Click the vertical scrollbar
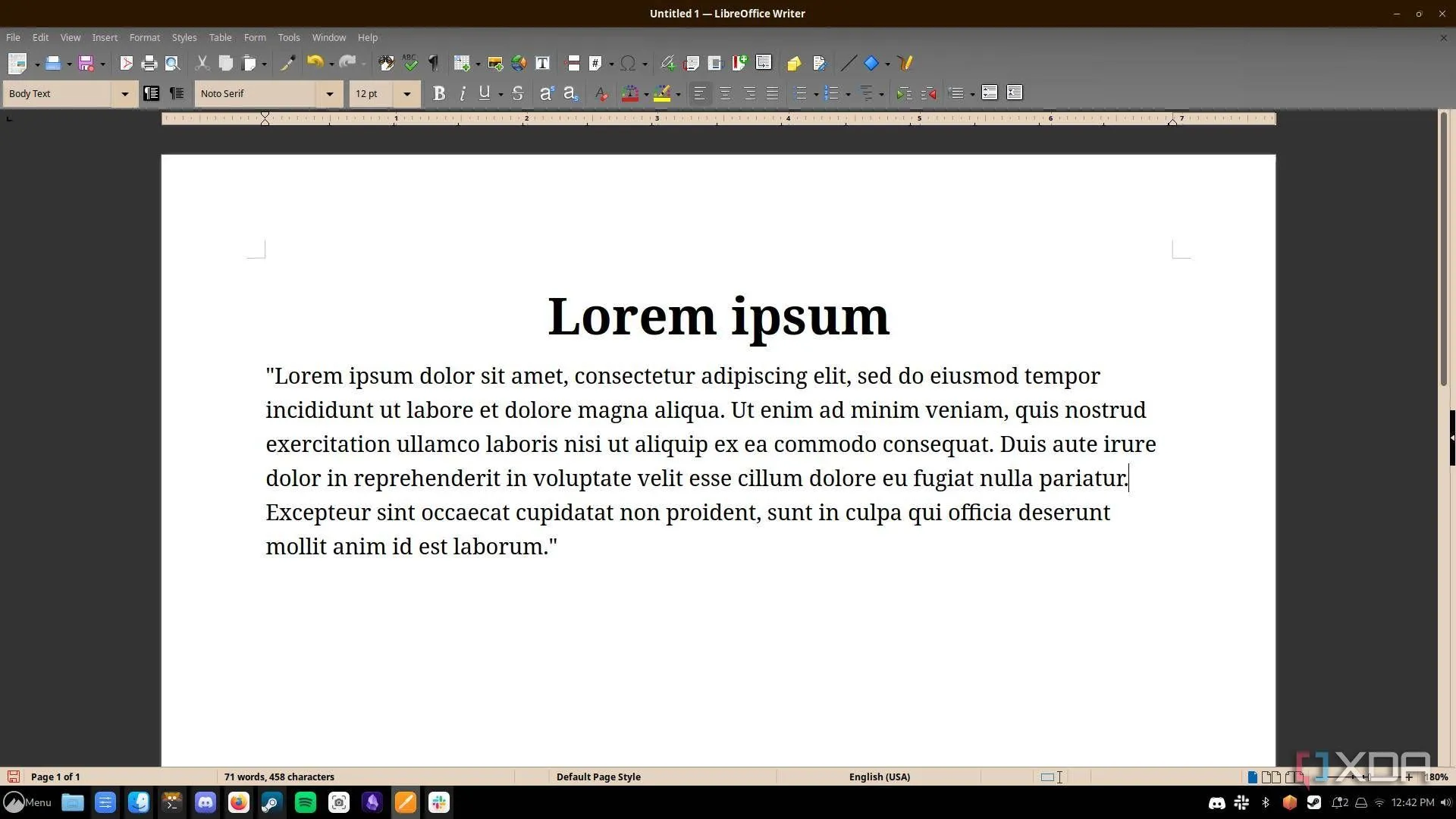The height and width of the screenshot is (819, 1456). 1444,250
